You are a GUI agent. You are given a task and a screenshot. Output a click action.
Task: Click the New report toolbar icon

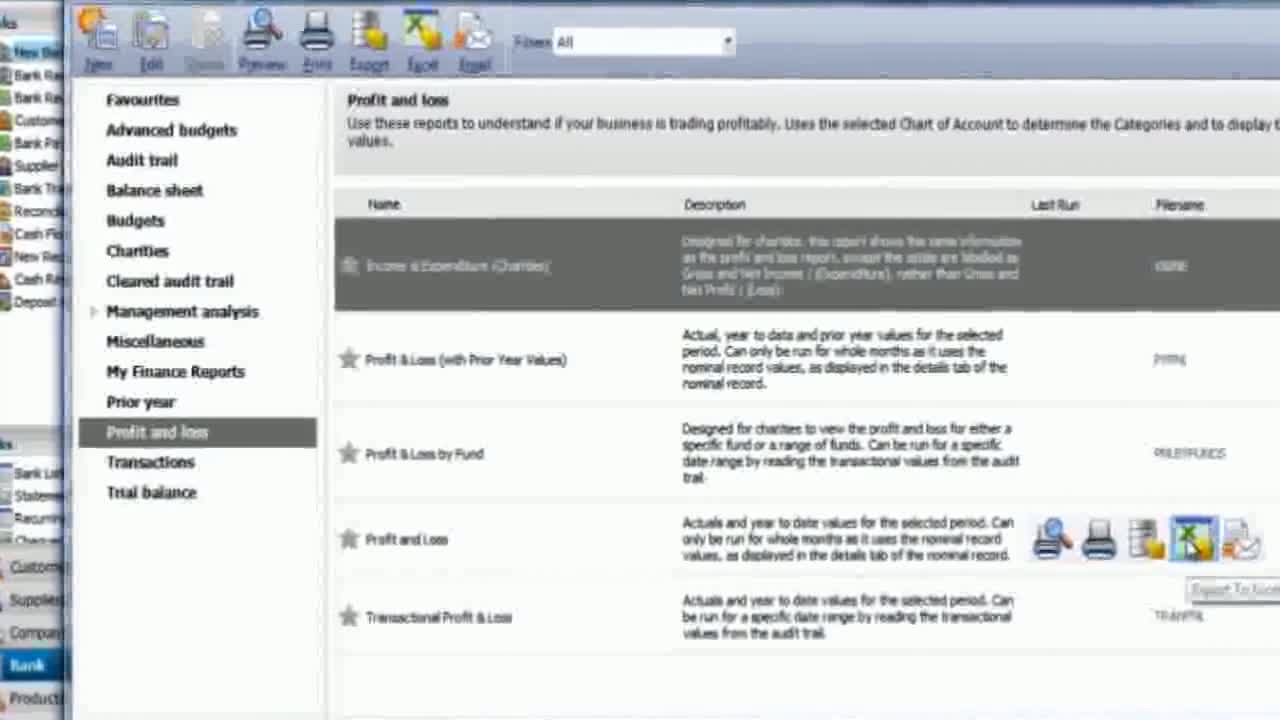98,40
